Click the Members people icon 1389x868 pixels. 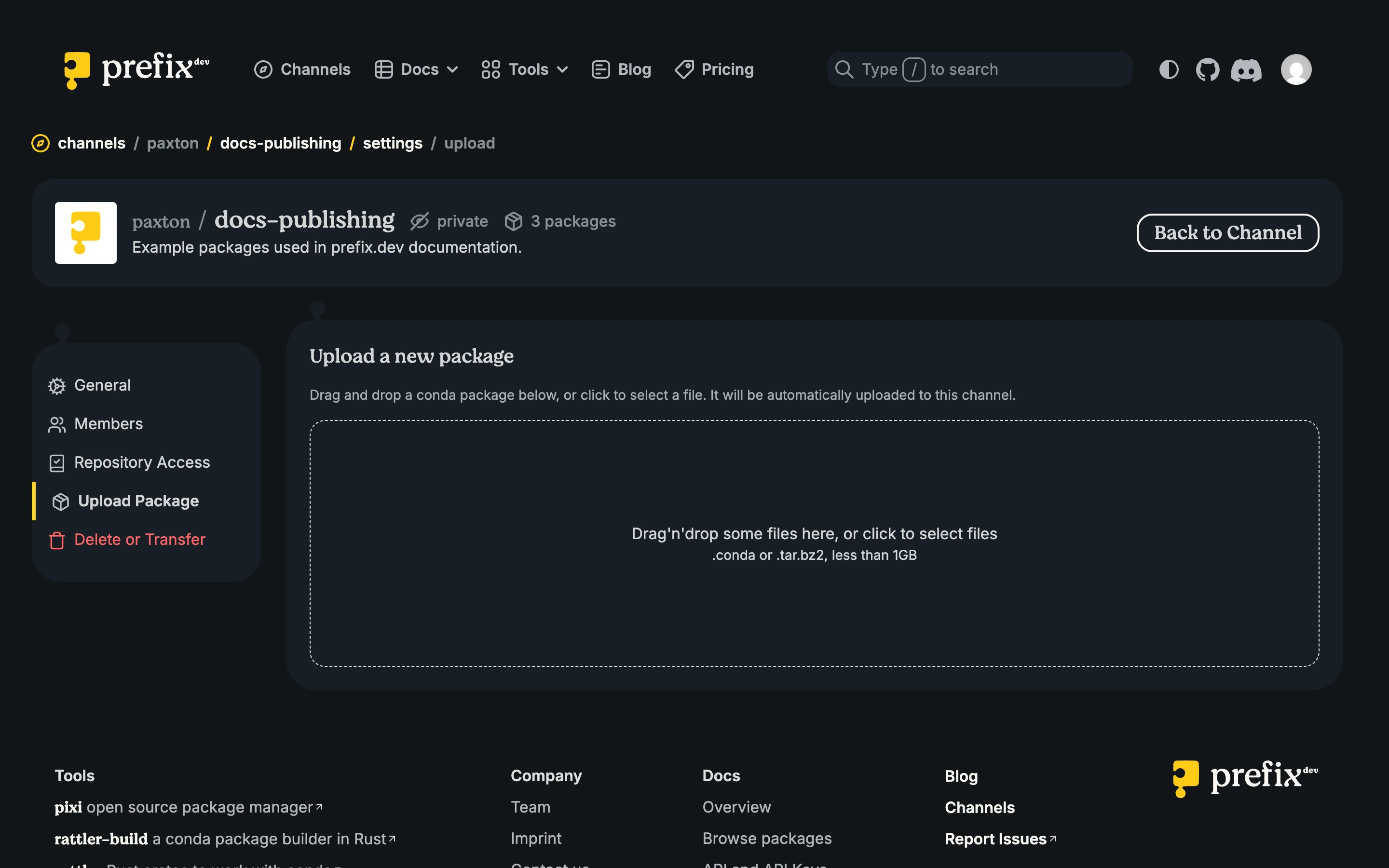pos(57,424)
